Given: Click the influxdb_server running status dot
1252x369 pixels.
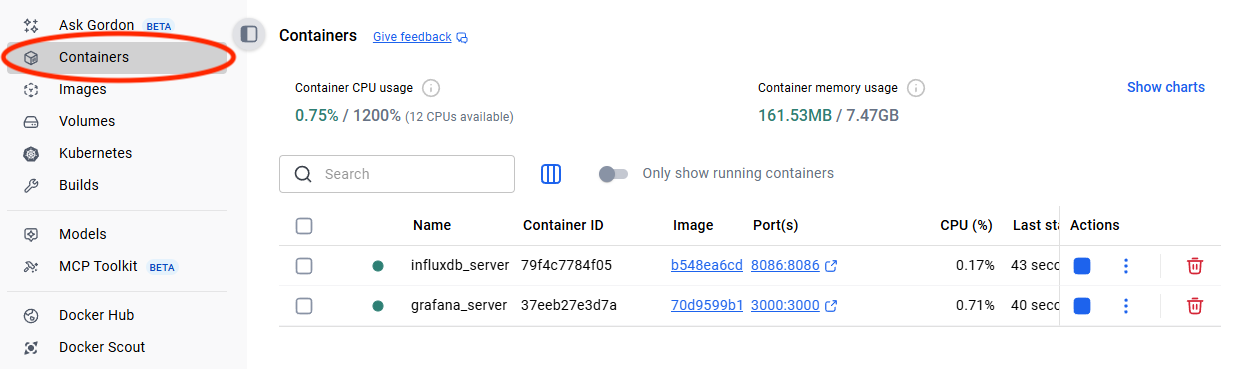Looking at the screenshot, I should (378, 266).
